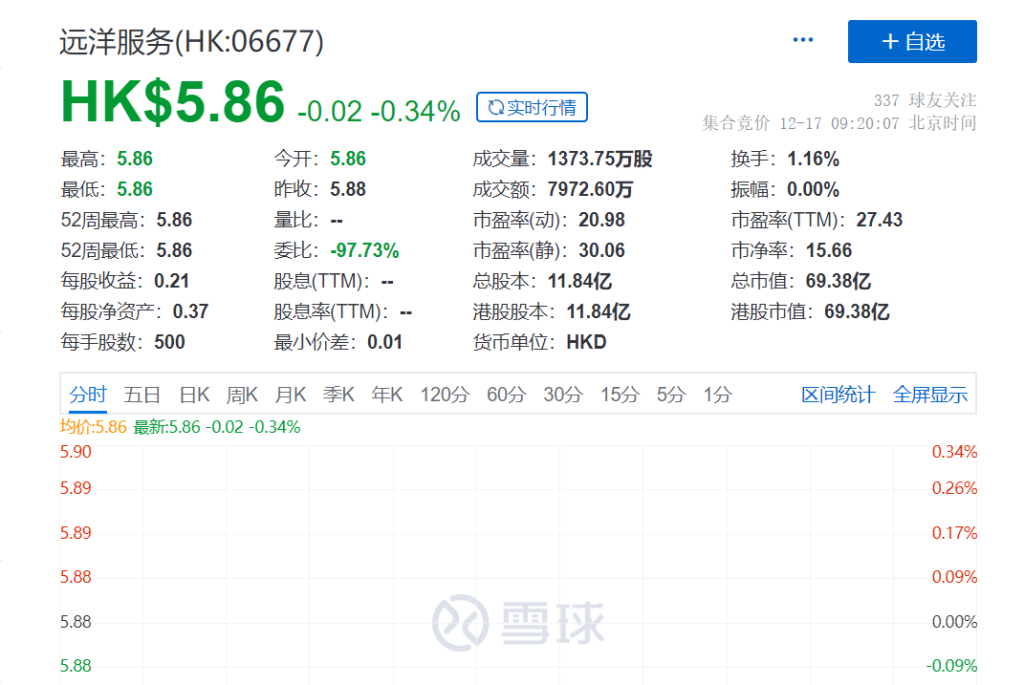
Task: Click the 换手 value 1.16%
Action: (812, 159)
